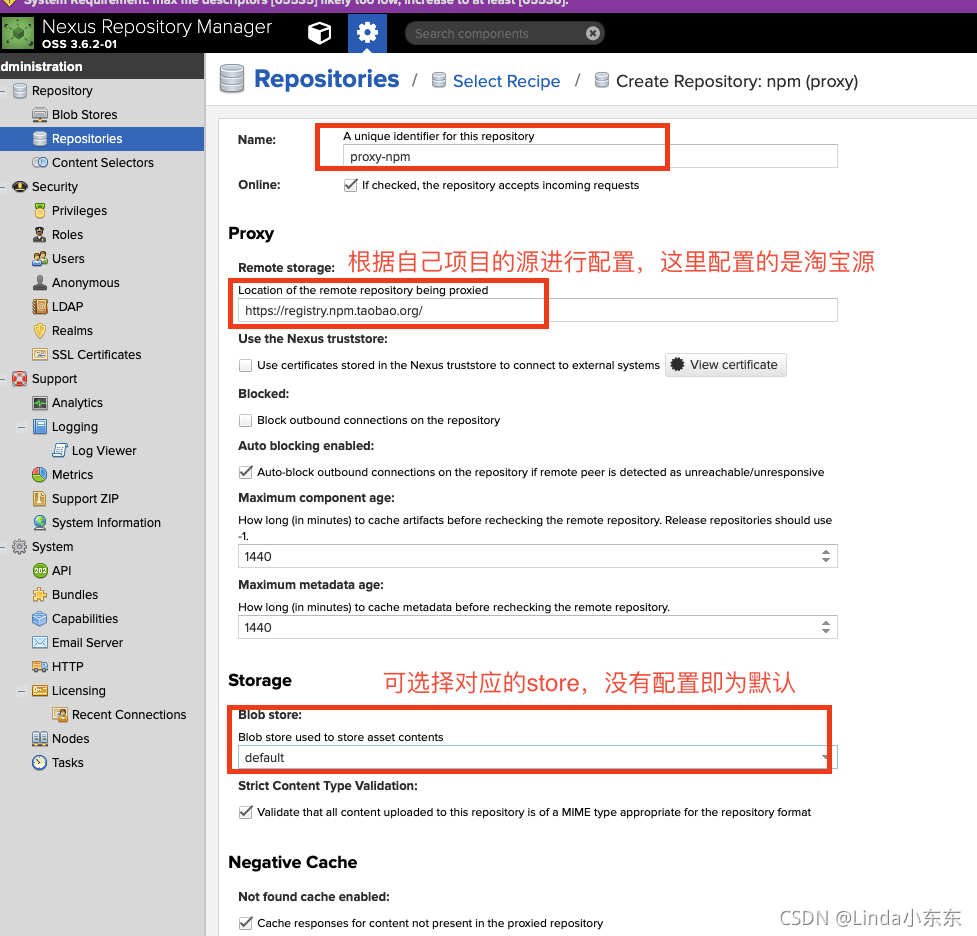Click the Users icon in sidebar
Image resolution: width=977 pixels, height=936 pixels.
[x=40, y=259]
